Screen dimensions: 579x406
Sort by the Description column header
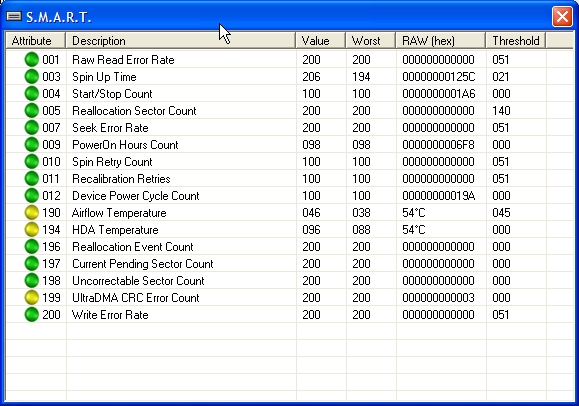pyautogui.click(x=181, y=40)
